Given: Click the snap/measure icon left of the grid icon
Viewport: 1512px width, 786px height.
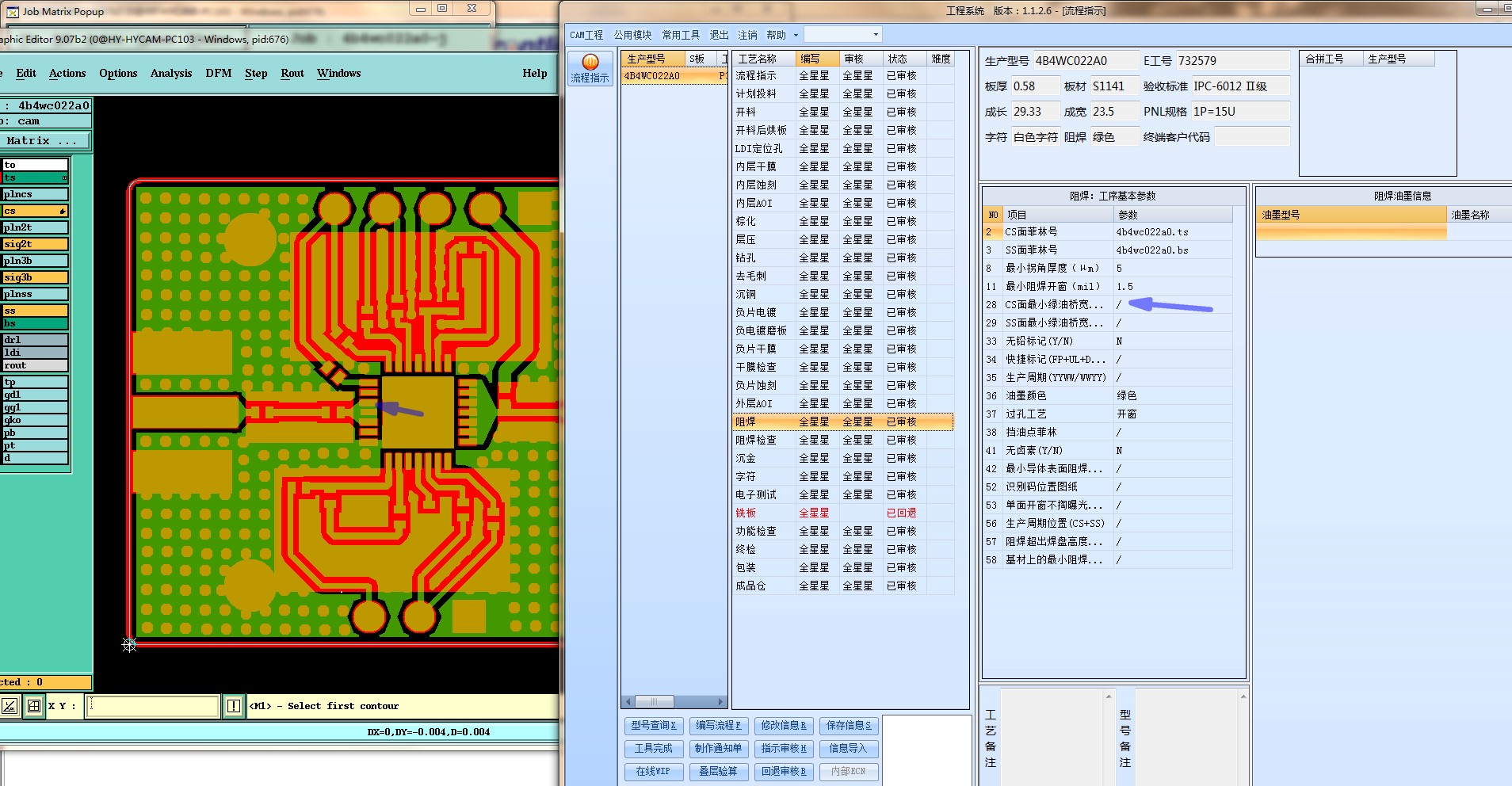Looking at the screenshot, I should 10,705.
